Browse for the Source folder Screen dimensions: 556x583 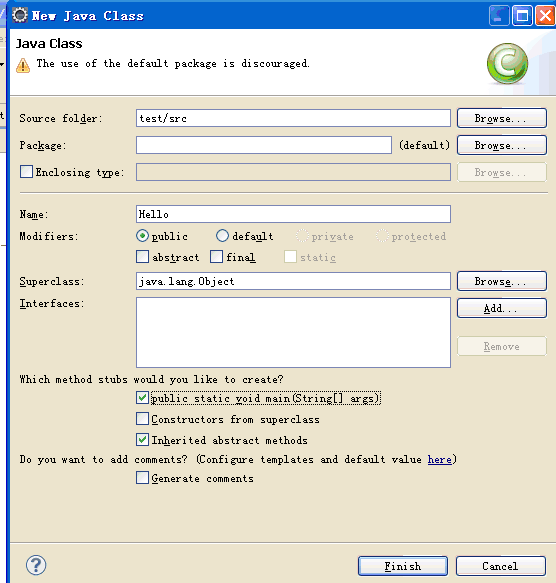502,118
